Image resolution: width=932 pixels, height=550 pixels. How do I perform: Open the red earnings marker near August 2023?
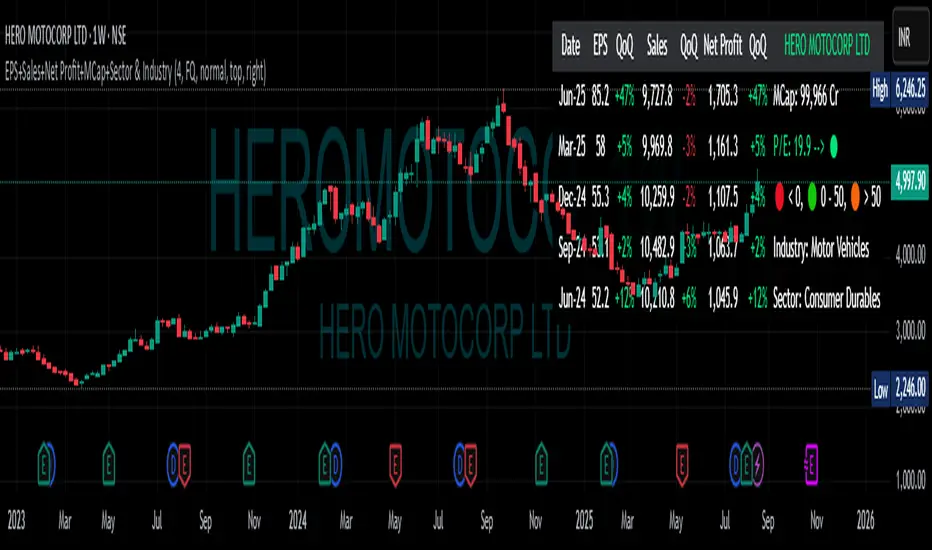(x=185, y=464)
